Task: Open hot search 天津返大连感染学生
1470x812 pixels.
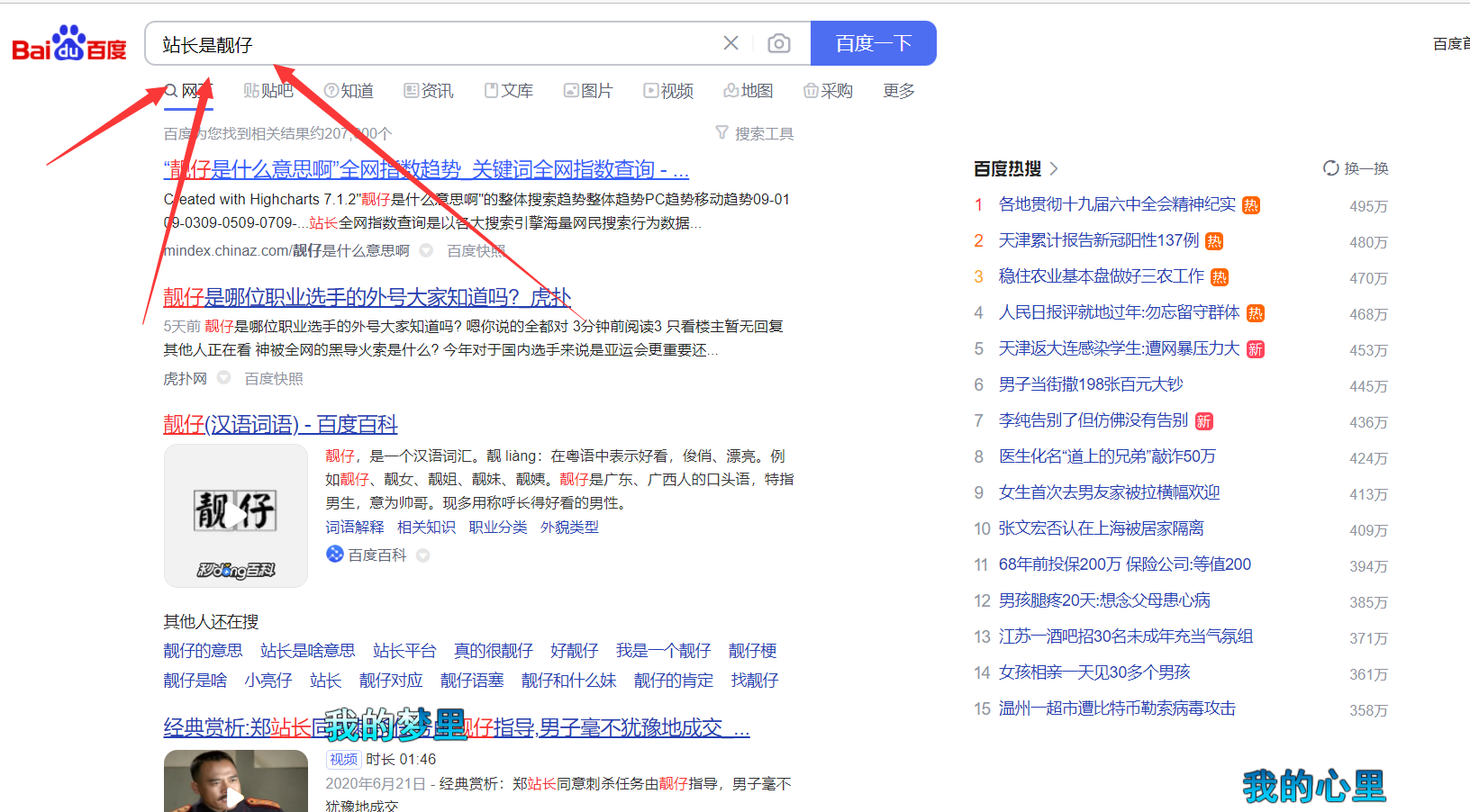Action: click(x=1120, y=348)
